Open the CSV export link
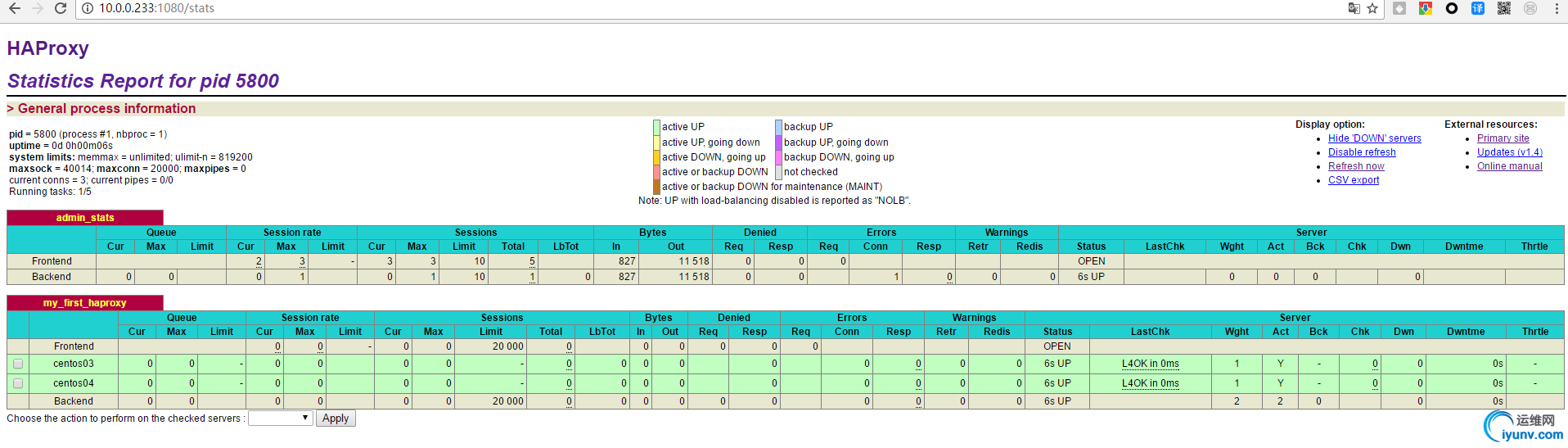Screen dimensions: 1568x448 coord(1353,180)
